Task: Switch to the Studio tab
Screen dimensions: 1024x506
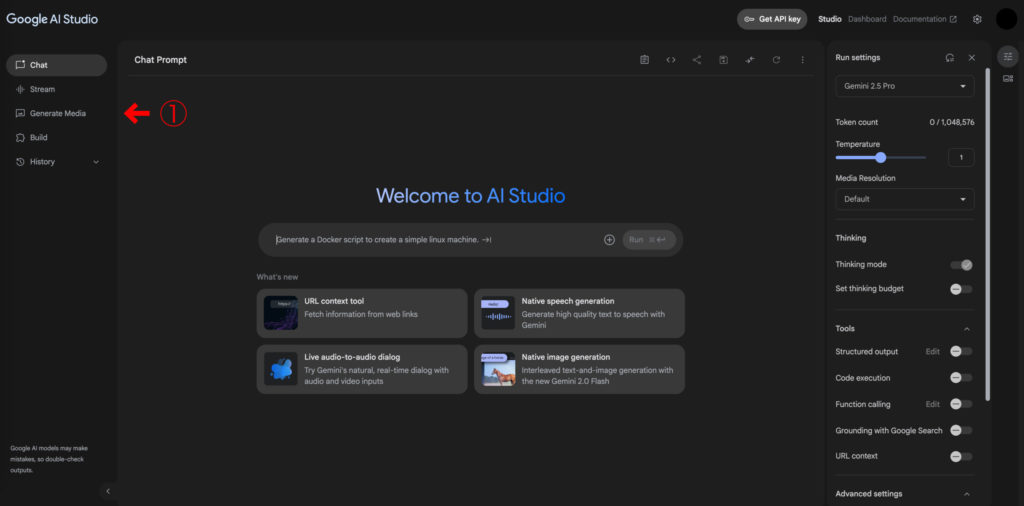Action: point(829,19)
